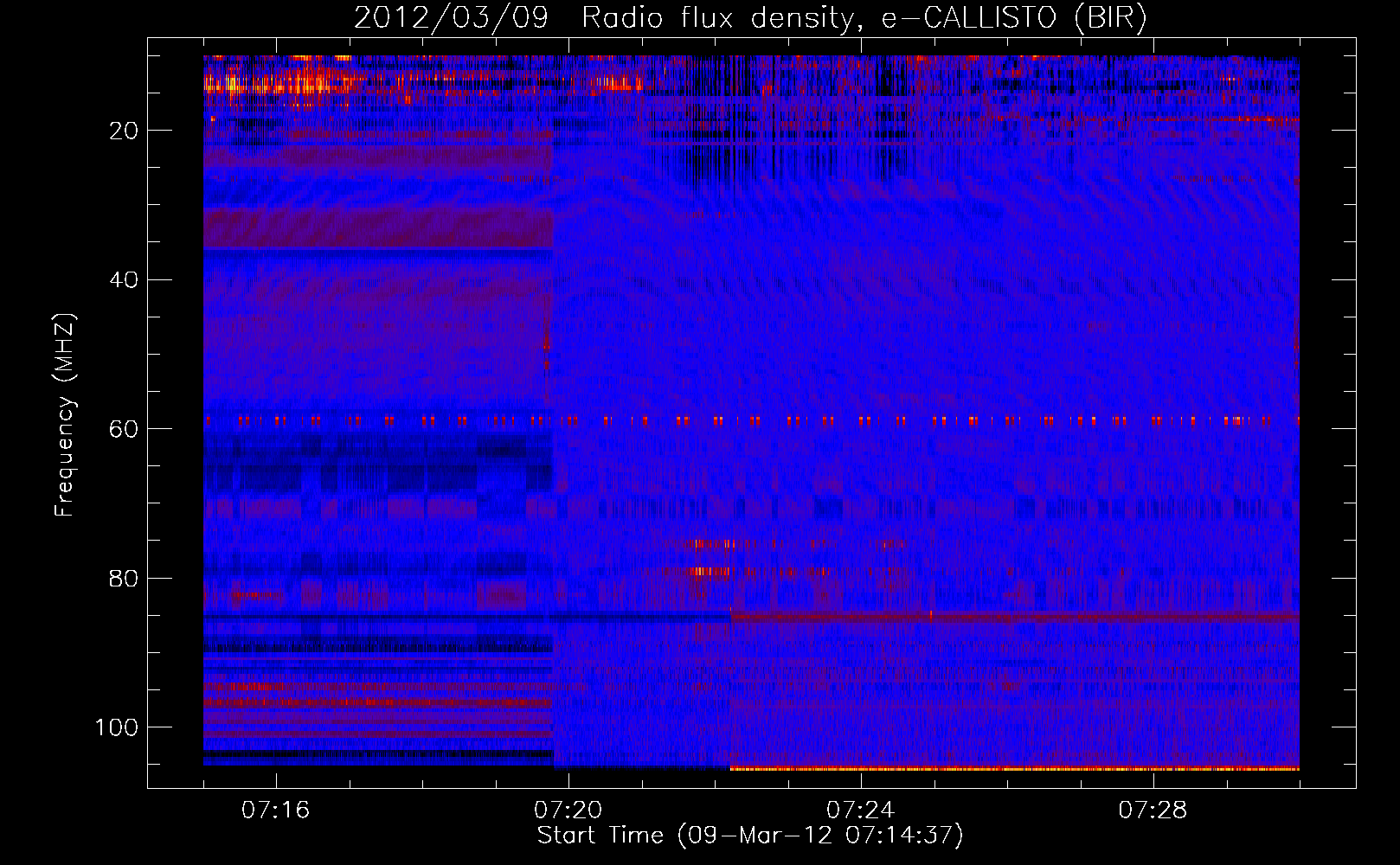The image size is (1400, 865).
Task: Click the 'Frequency (MHZ)' y-axis label
Action: [x=65, y=414]
